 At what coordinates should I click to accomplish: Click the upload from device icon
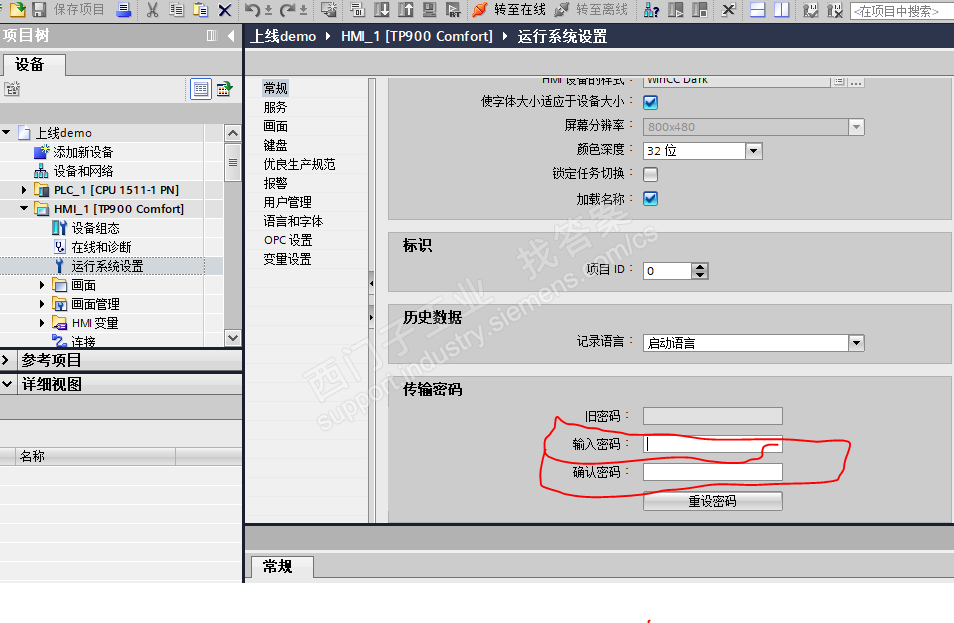[405, 9]
